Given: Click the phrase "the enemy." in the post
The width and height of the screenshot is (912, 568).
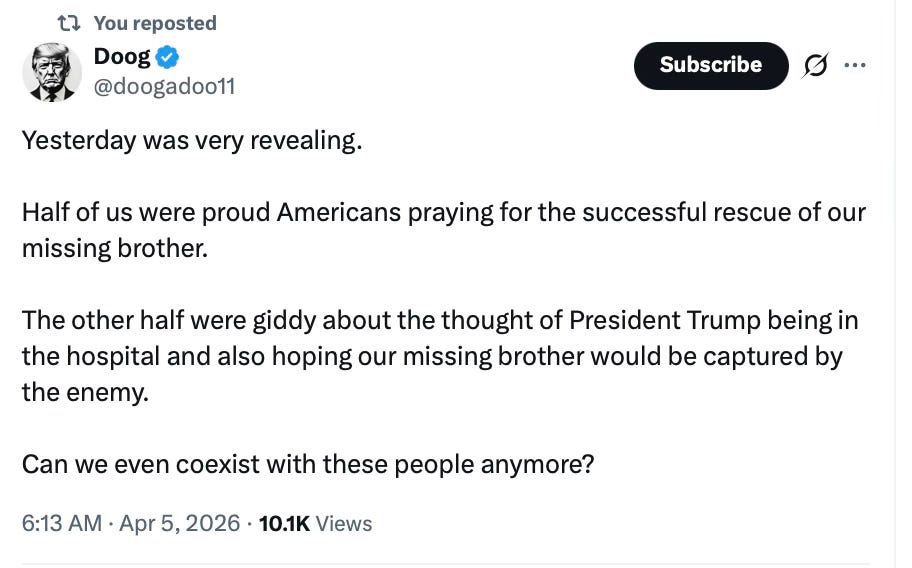Looking at the screenshot, I should (85, 392).
